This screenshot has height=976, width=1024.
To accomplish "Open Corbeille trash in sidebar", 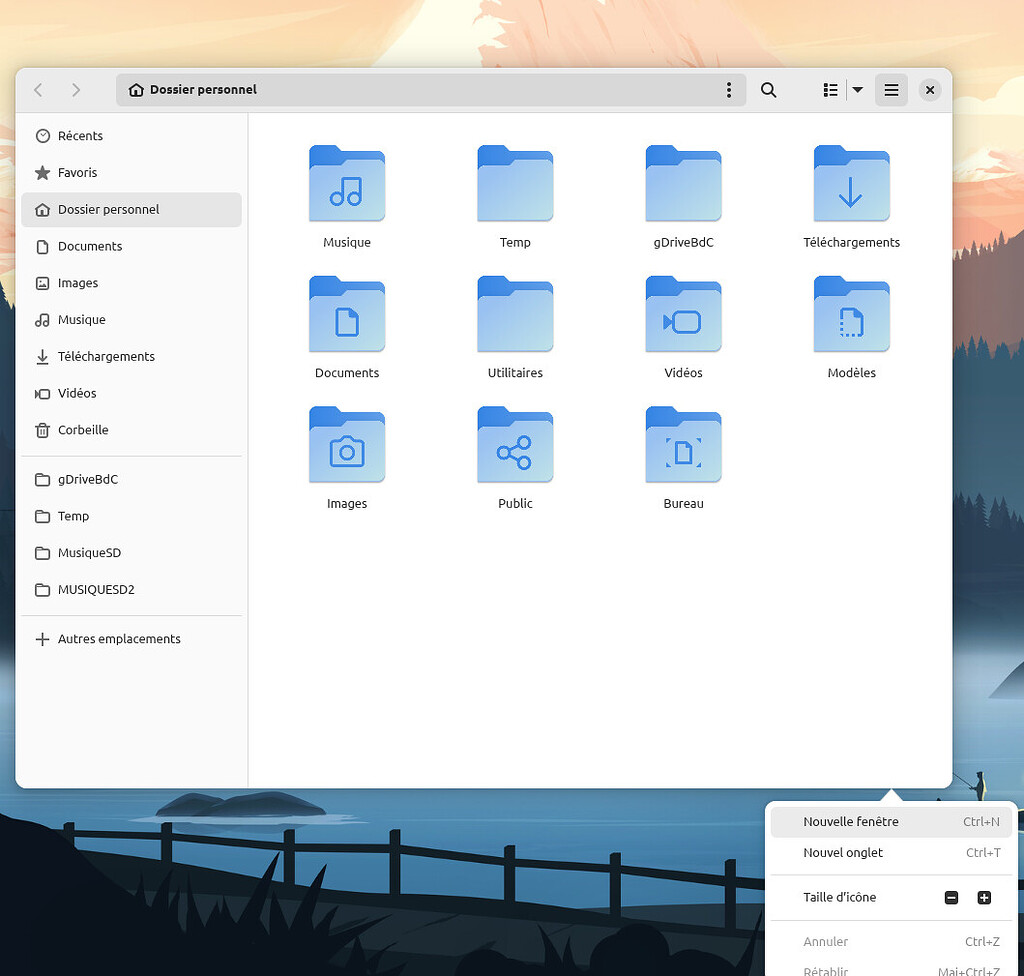I will [82, 430].
